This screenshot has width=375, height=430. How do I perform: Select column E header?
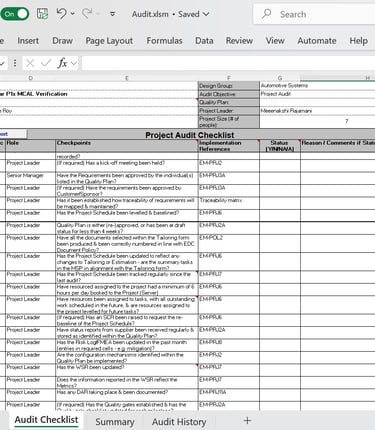coord(127,78)
